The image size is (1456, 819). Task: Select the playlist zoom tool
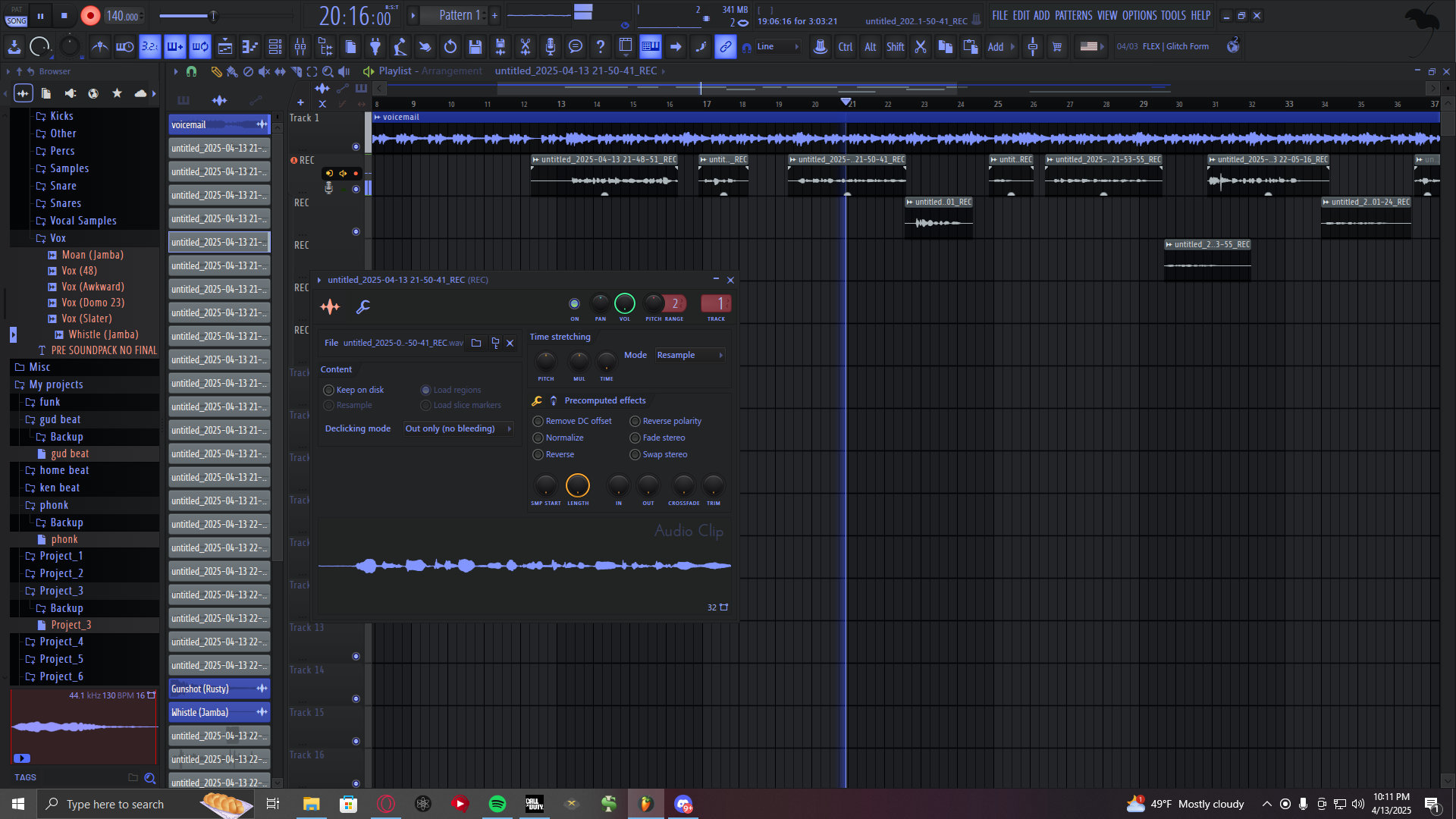pyautogui.click(x=328, y=71)
